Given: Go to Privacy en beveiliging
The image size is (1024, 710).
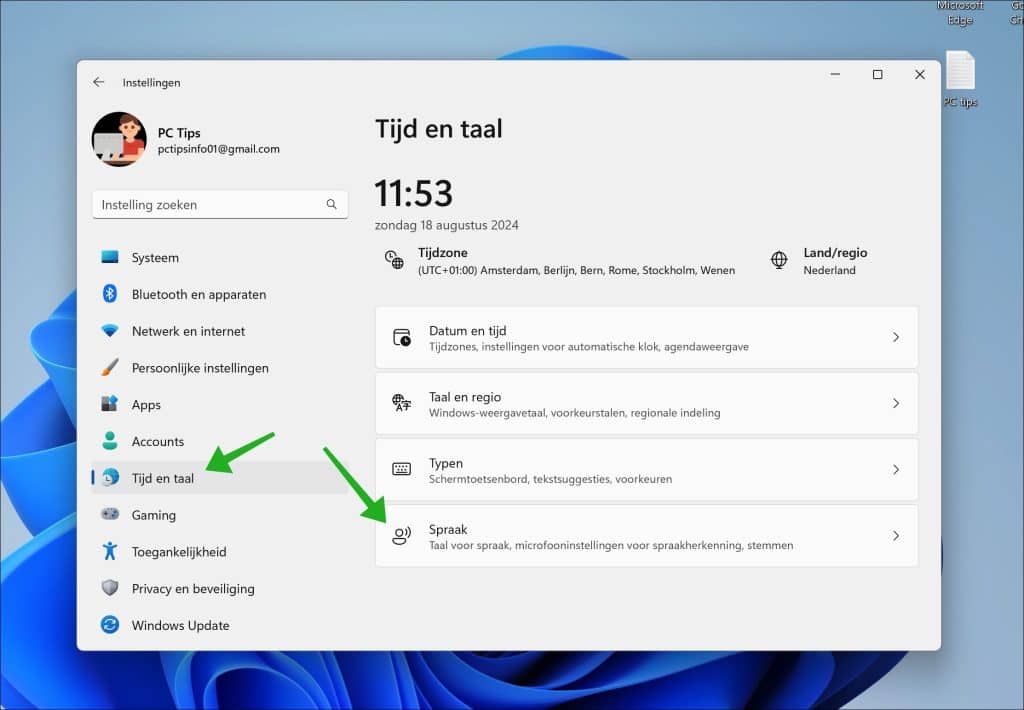Looking at the screenshot, I should tap(220, 589).
